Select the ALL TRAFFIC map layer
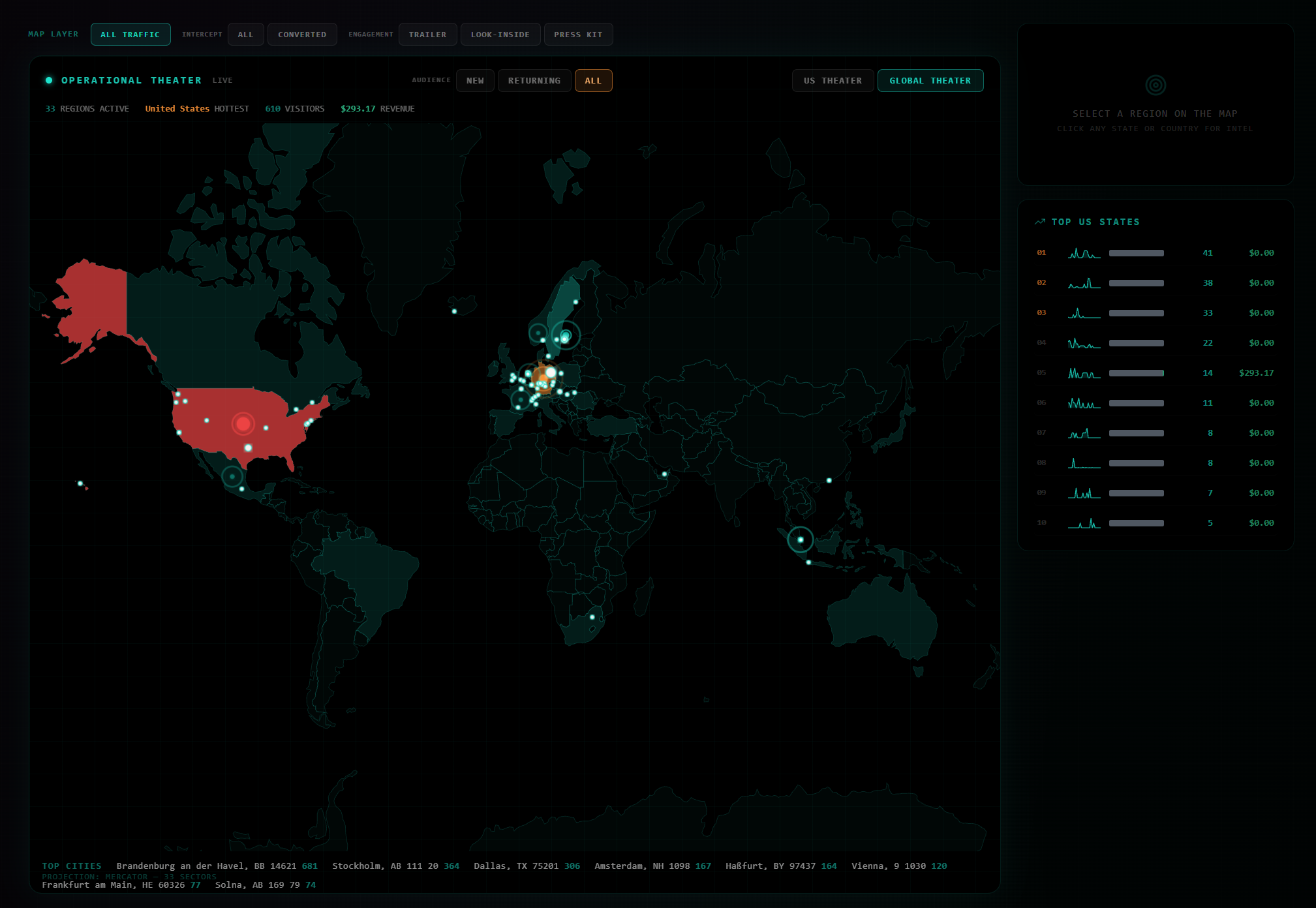The image size is (1316, 908). click(x=130, y=35)
